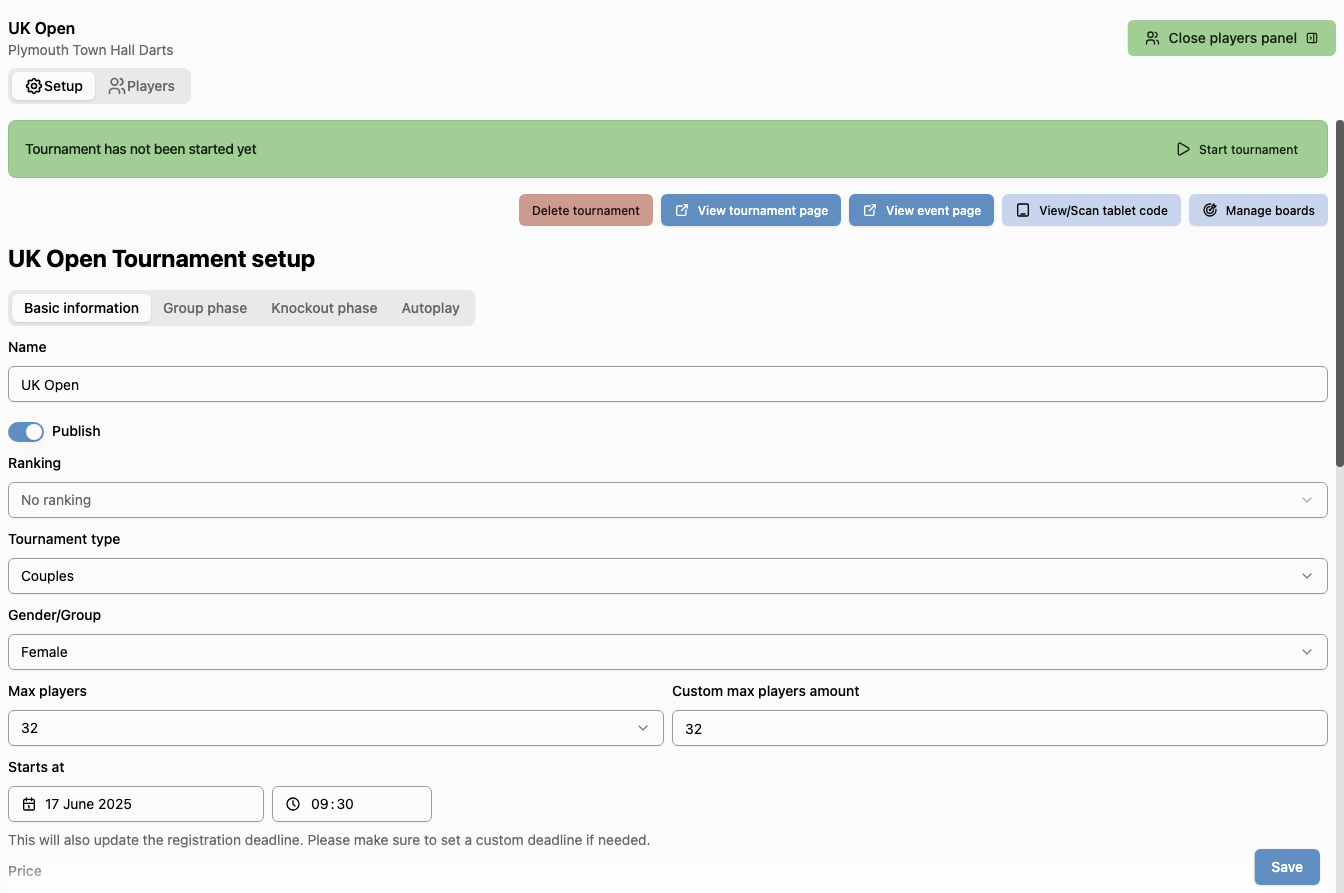Click the Manage boards button
Viewport: 1344px width, 893px height.
click(1258, 210)
